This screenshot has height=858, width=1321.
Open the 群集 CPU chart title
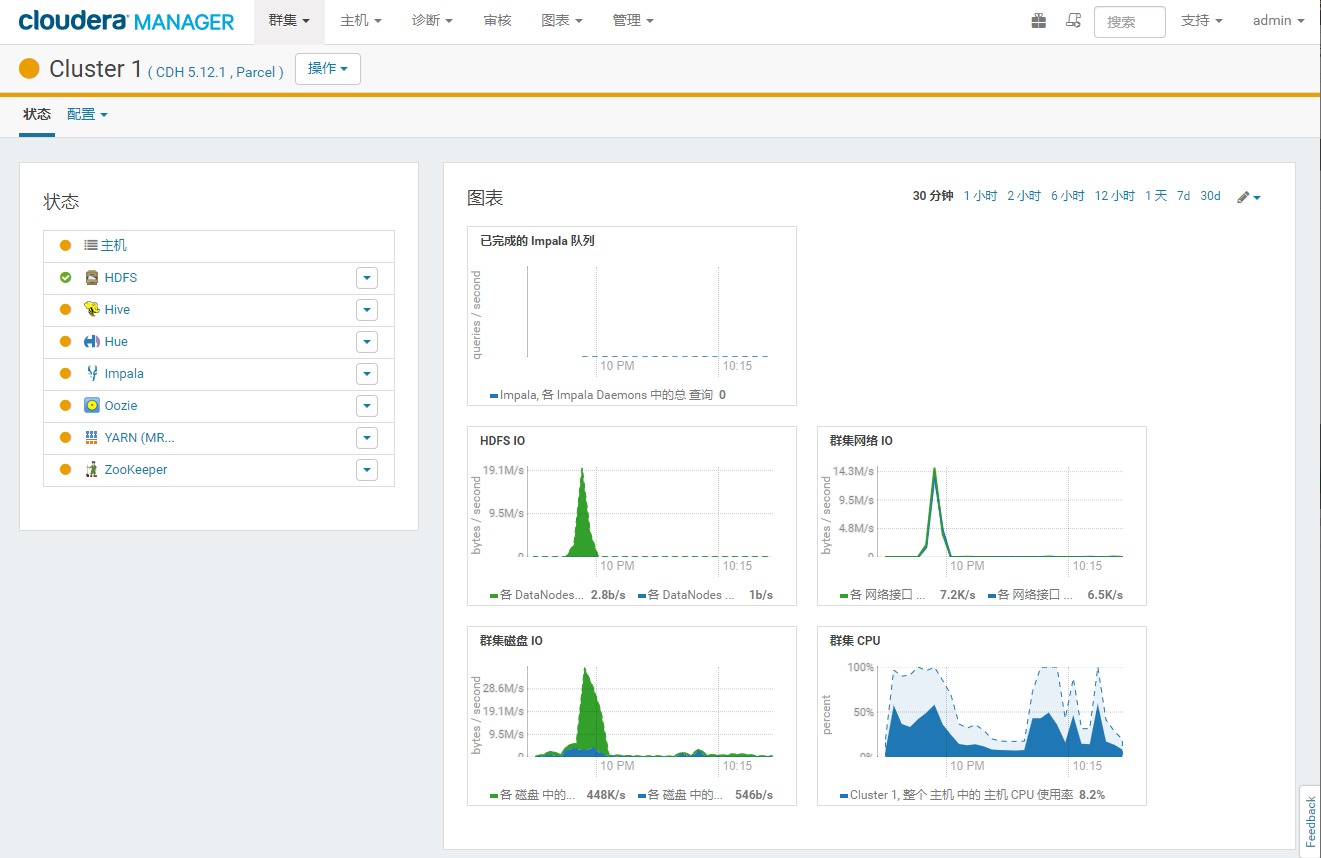[855, 641]
